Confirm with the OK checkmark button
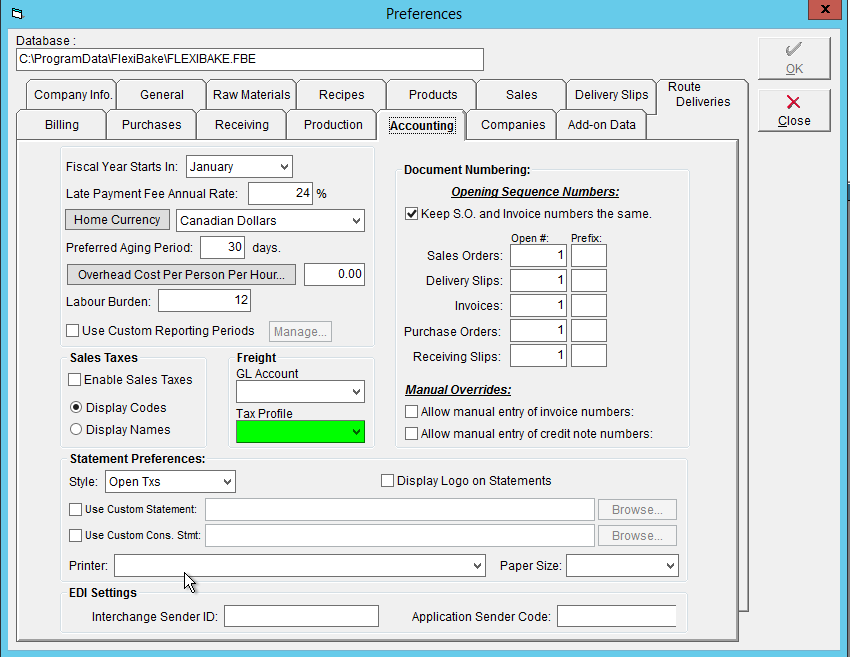This screenshot has height=657, width=850. (794, 58)
